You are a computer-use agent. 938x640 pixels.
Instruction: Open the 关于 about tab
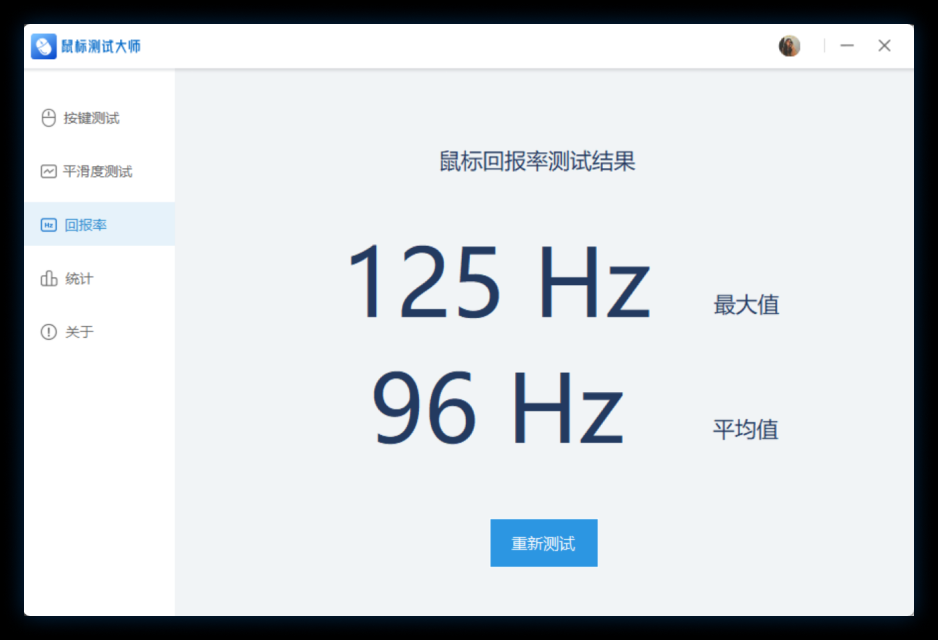pyautogui.click(x=99, y=332)
